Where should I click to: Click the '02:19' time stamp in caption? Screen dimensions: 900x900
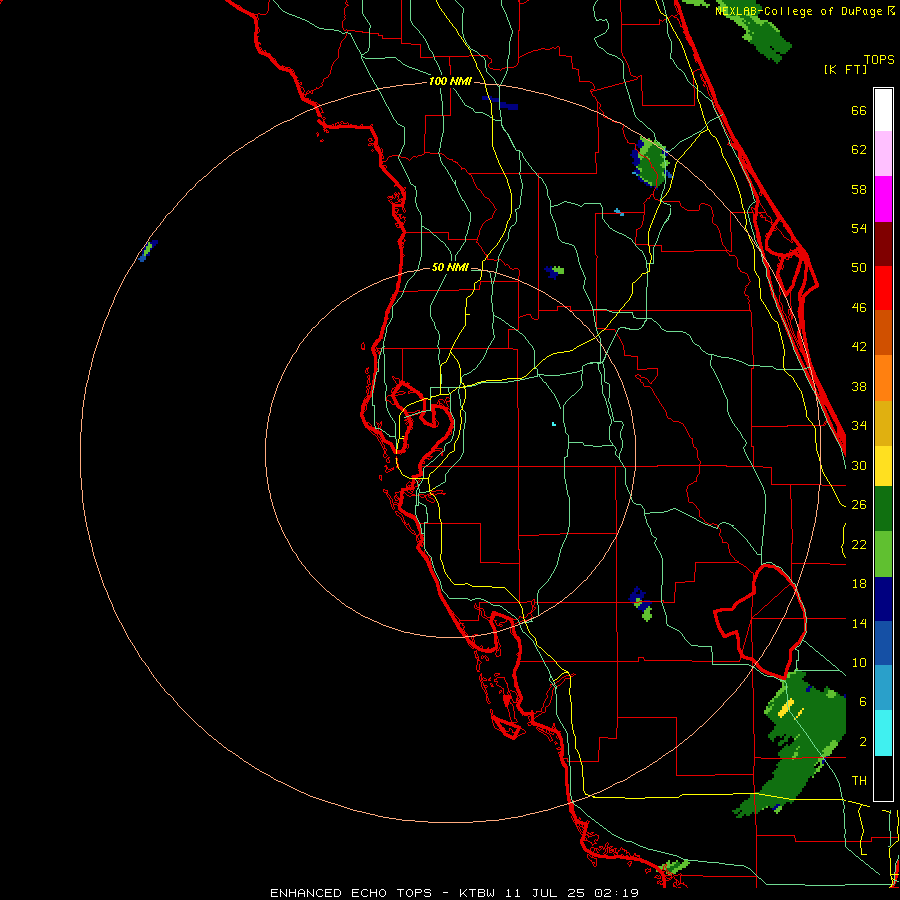[616, 893]
